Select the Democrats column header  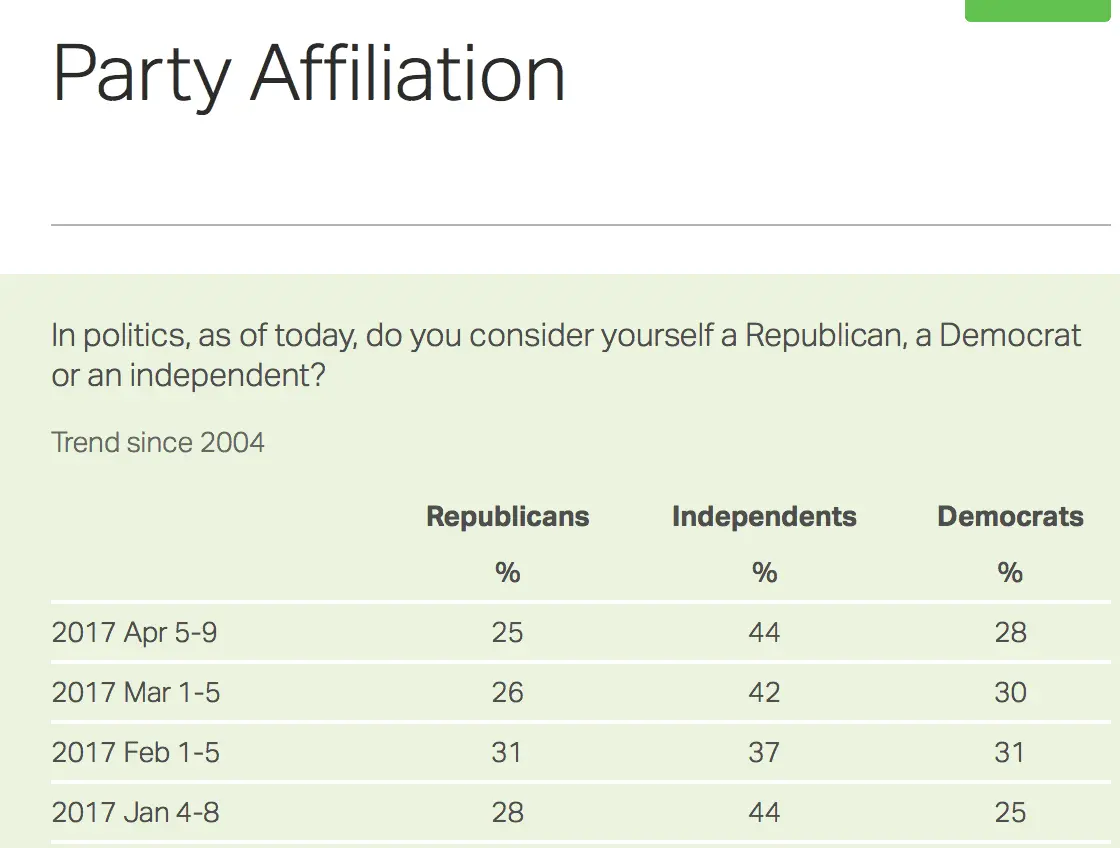pos(1010,517)
